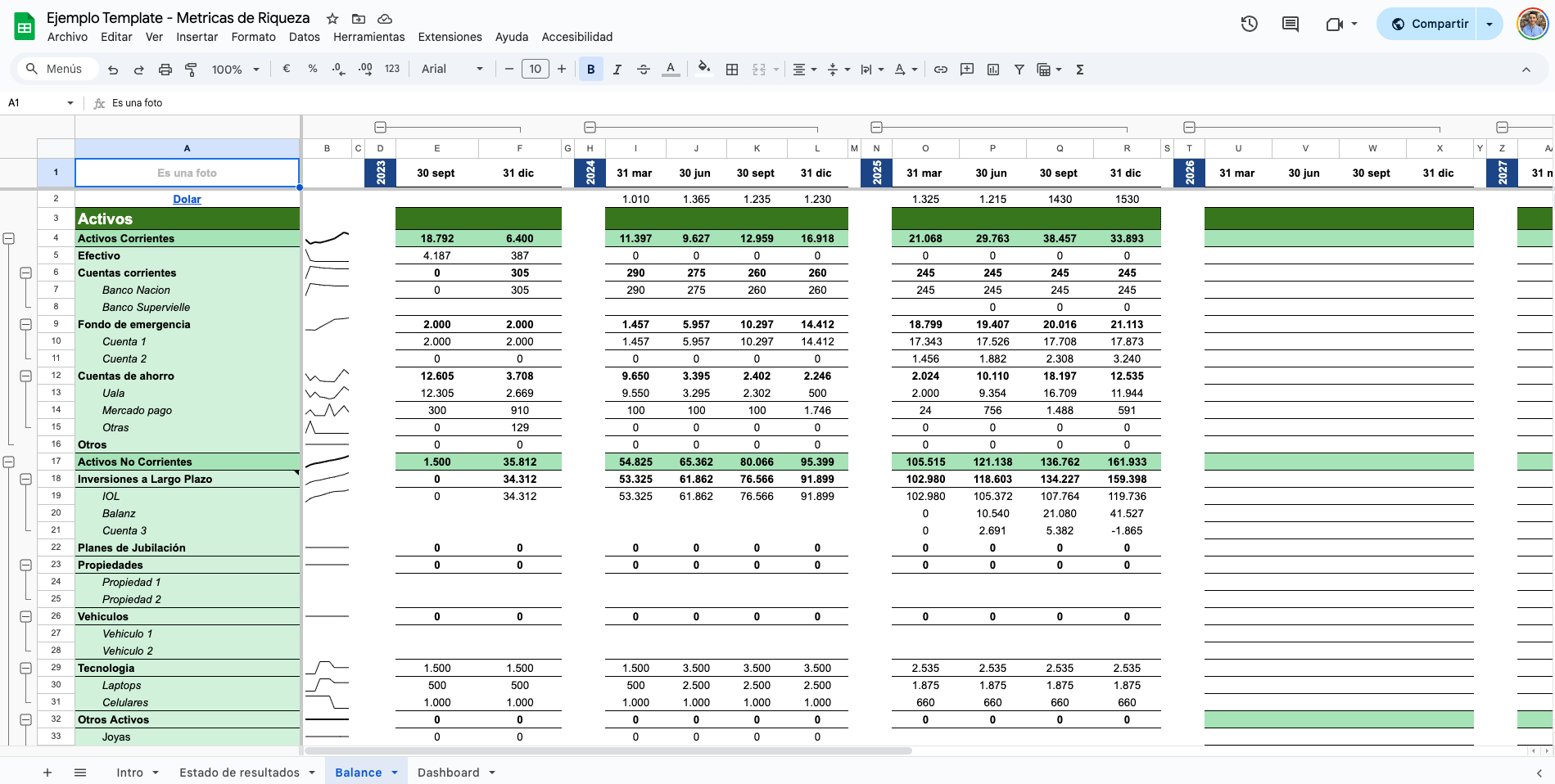Click the Undo arrow in toolbar
The width and height of the screenshot is (1555, 784).
(113, 70)
